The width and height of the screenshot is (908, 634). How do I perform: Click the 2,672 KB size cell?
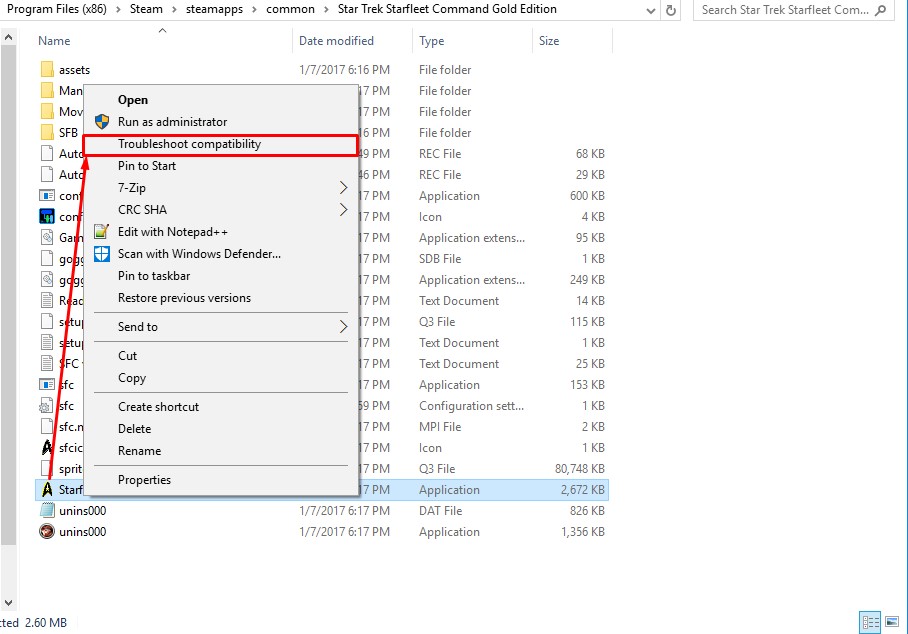(x=583, y=490)
